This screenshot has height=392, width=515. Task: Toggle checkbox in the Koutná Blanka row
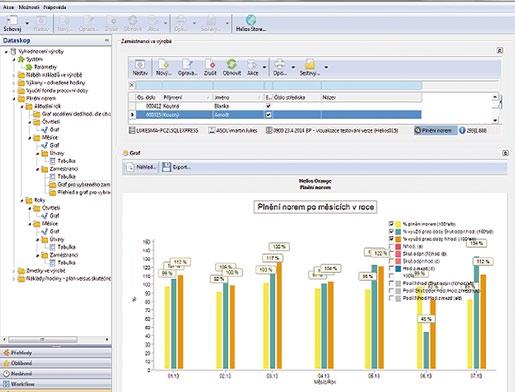tap(268, 106)
